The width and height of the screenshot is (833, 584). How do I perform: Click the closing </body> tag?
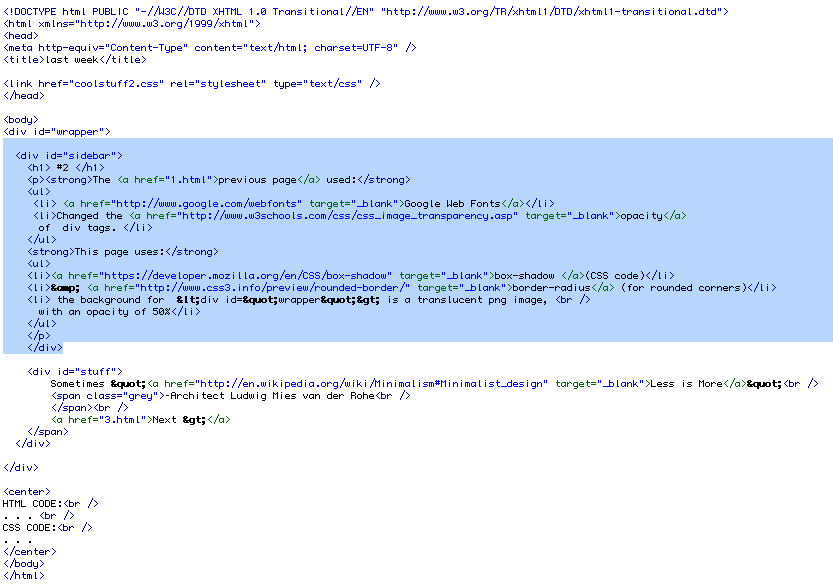coord(24,564)
